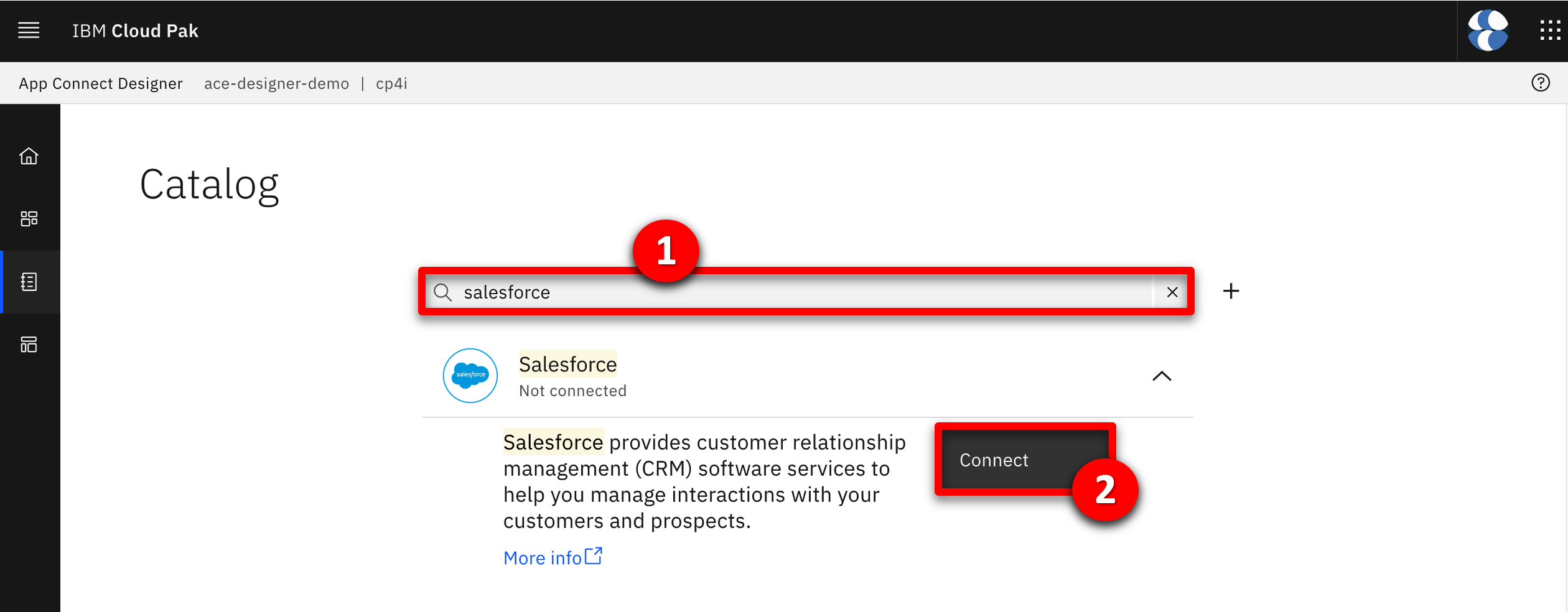Open the hamburger navigation menu

click(x=29, y=30)
